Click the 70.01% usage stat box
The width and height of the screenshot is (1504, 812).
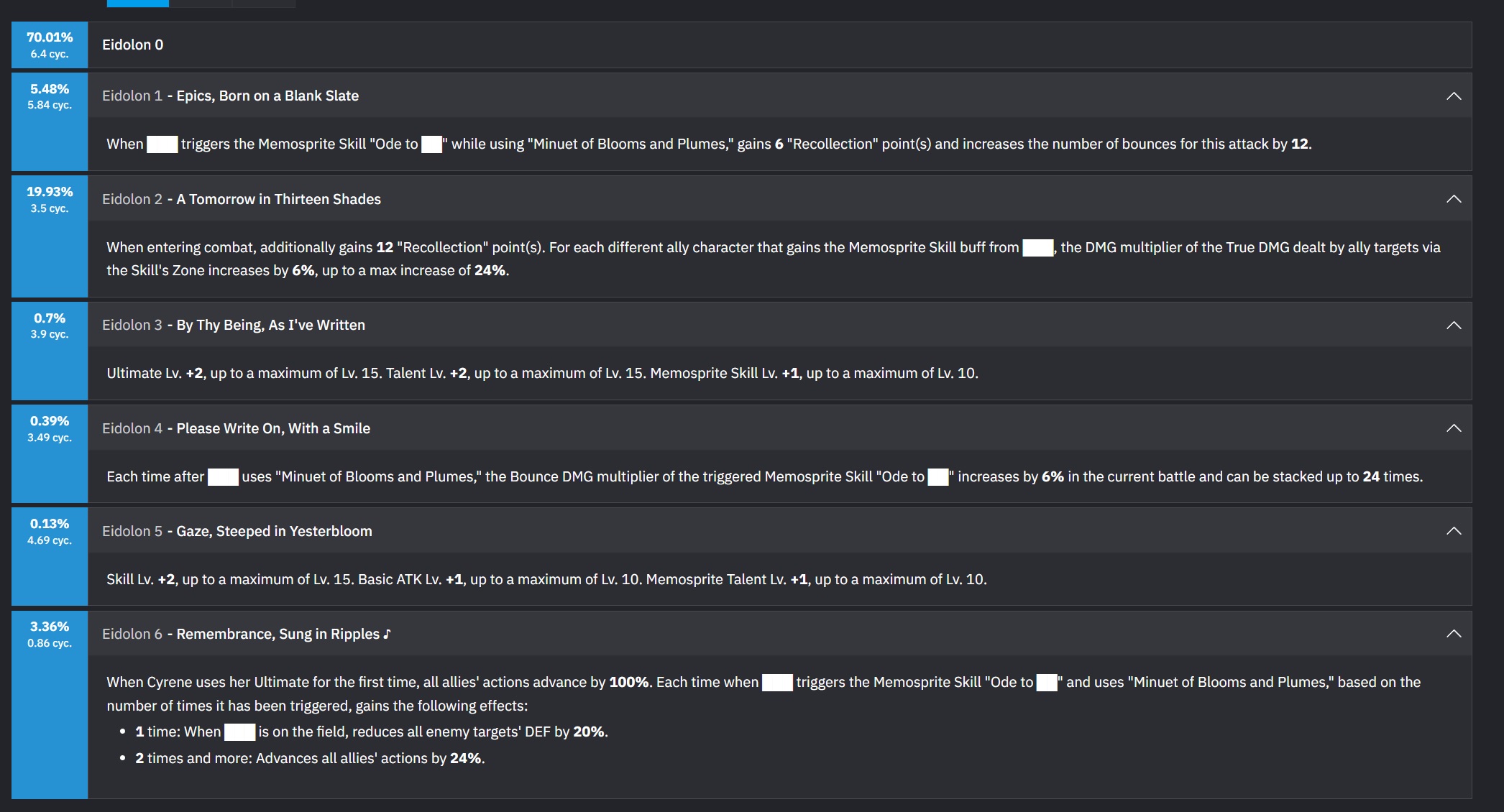coord(50,45)
